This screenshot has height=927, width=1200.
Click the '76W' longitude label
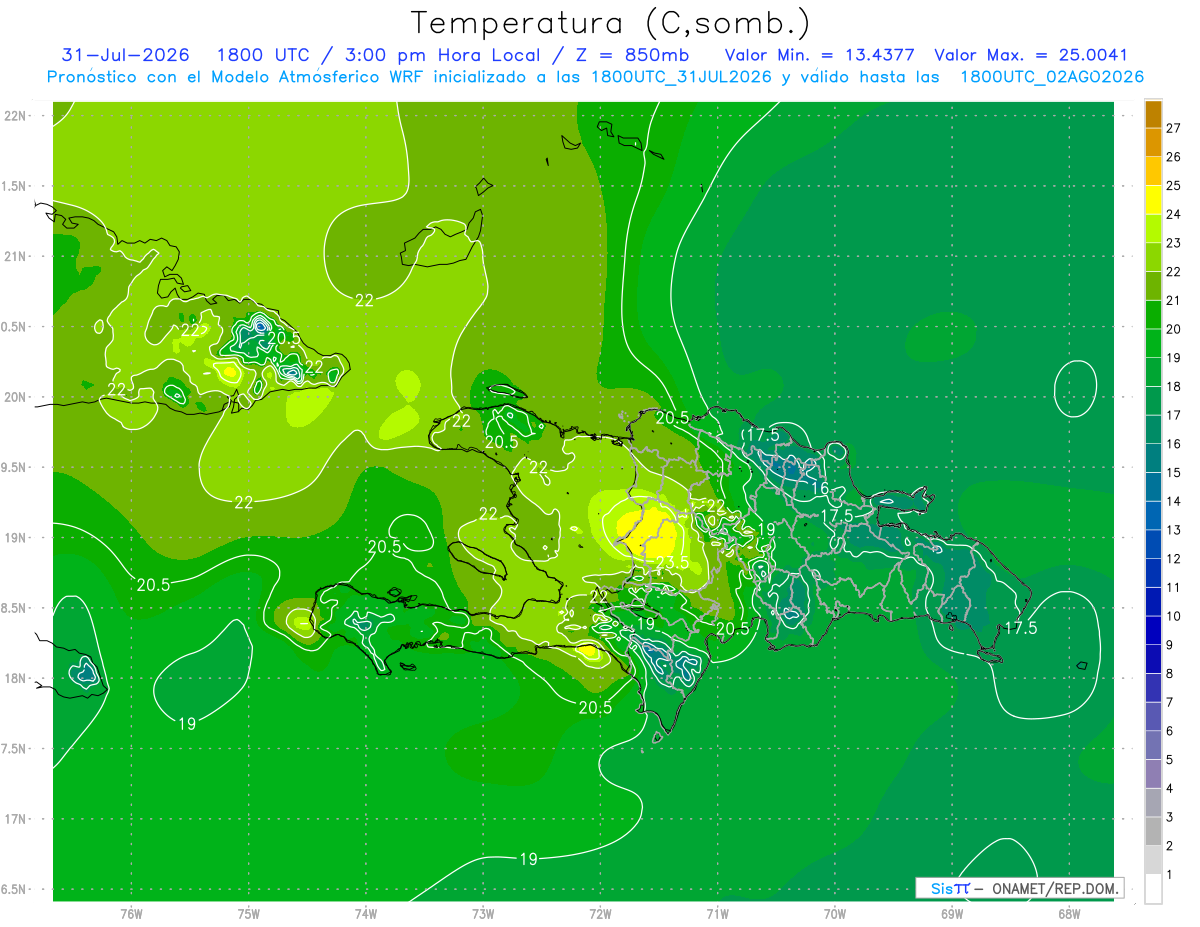tap(131, 913)
